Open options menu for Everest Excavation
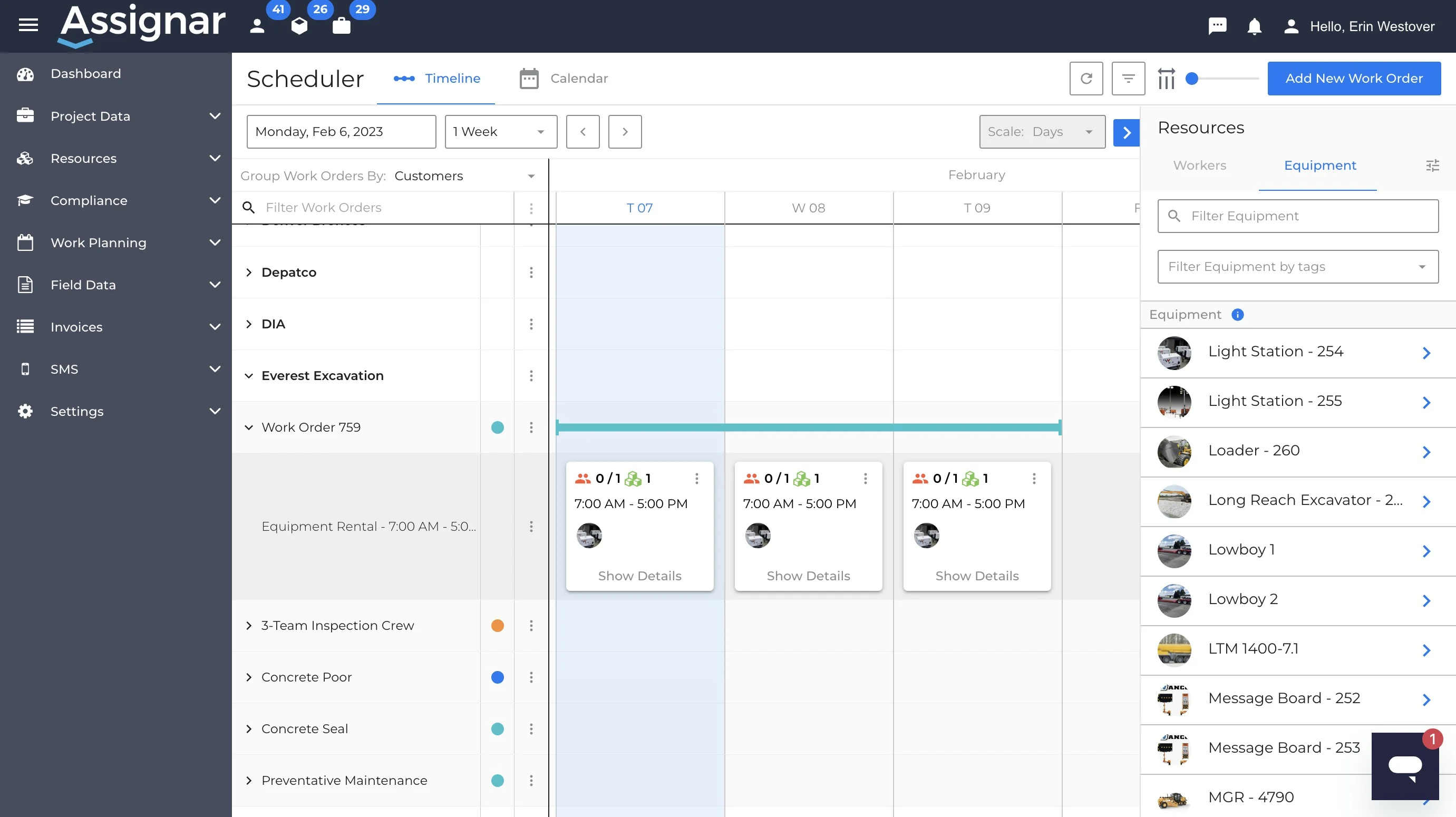The height and width of the screenshot is (817, 1456). tap(531, 376)
